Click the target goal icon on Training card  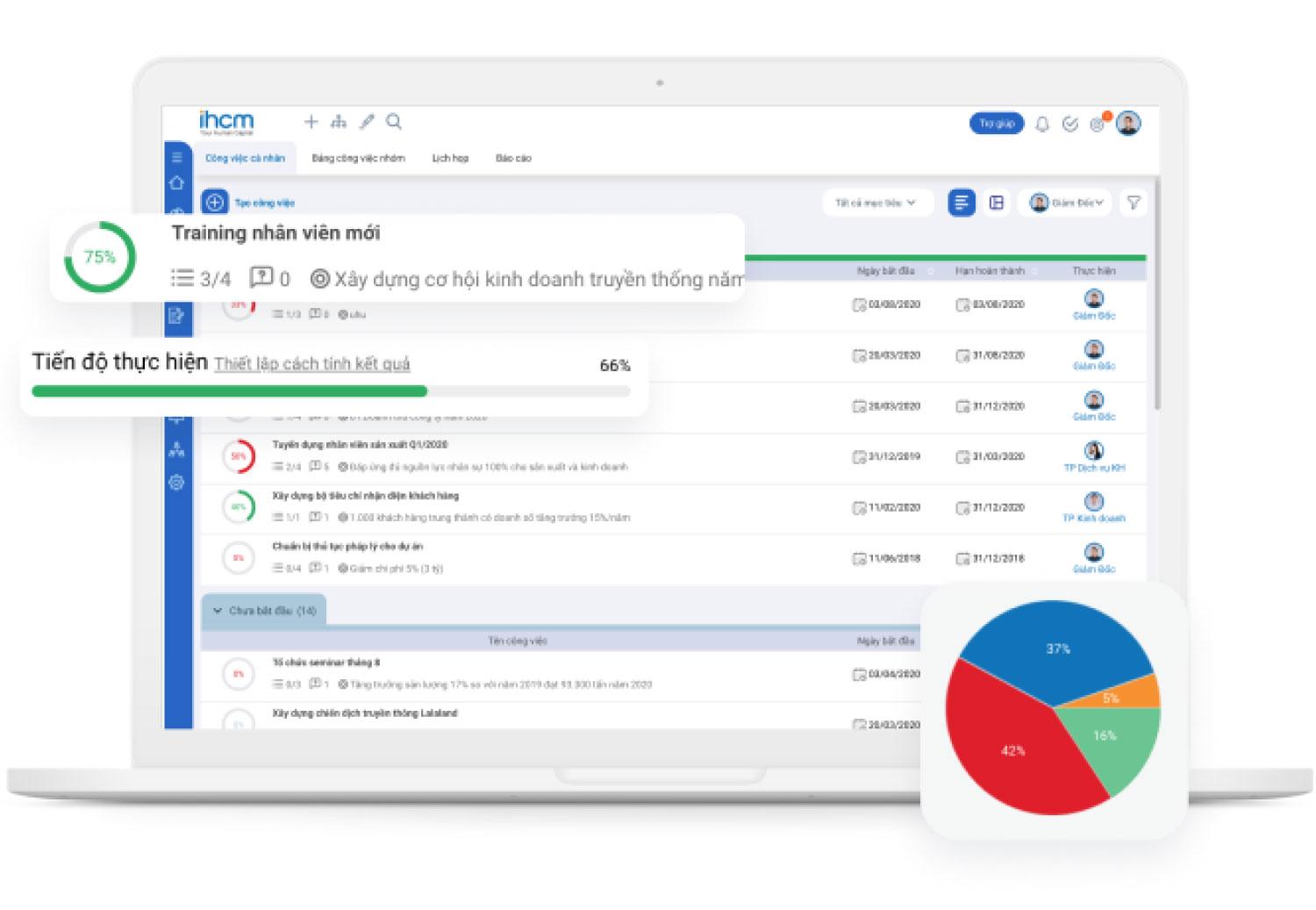320,279
